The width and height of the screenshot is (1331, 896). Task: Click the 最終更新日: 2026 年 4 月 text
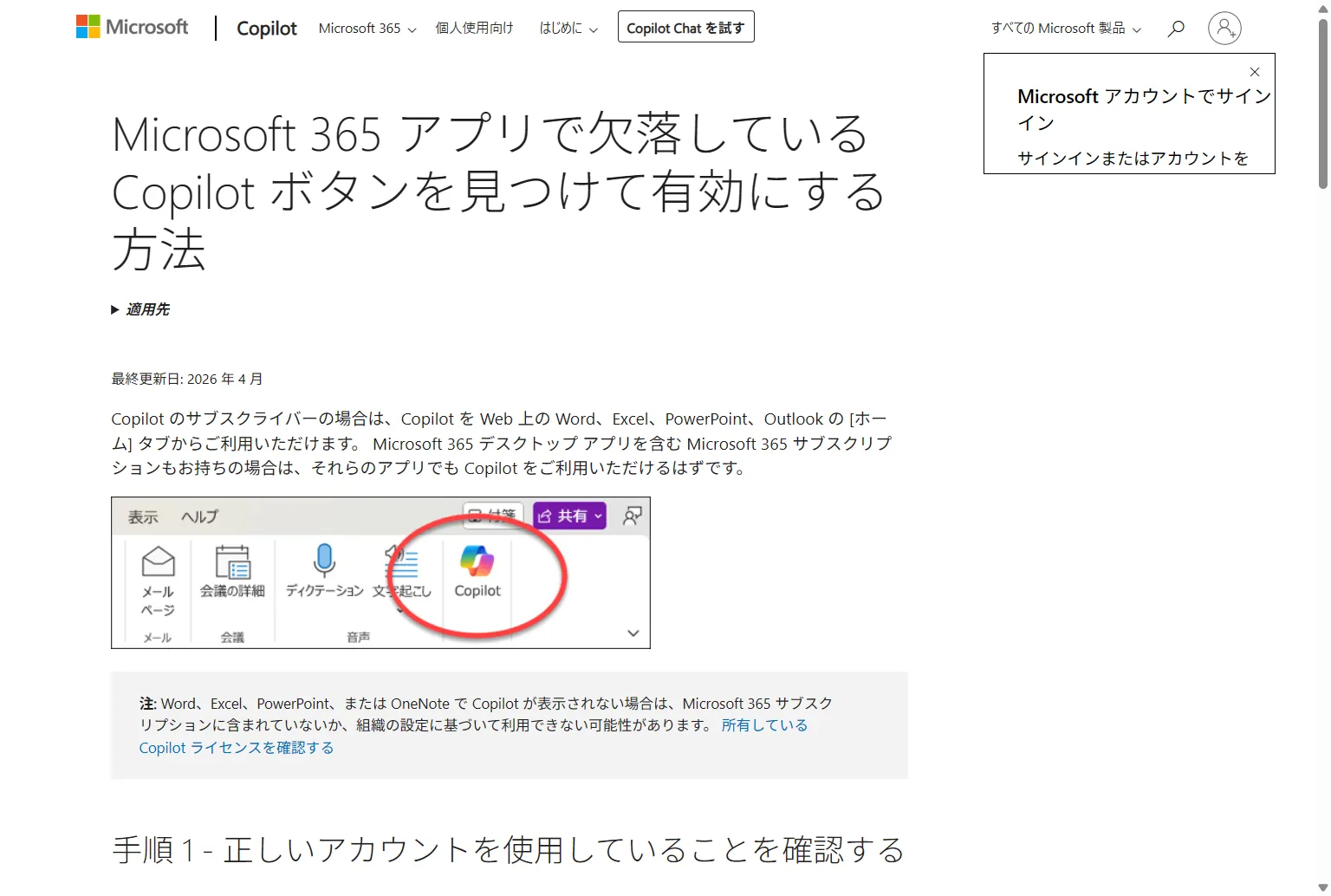[187, 379]
